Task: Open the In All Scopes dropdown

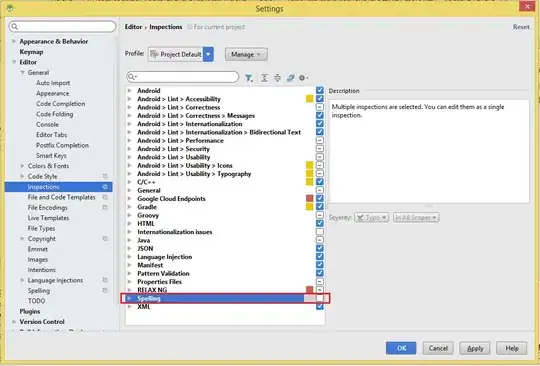Action: (416, 218)
